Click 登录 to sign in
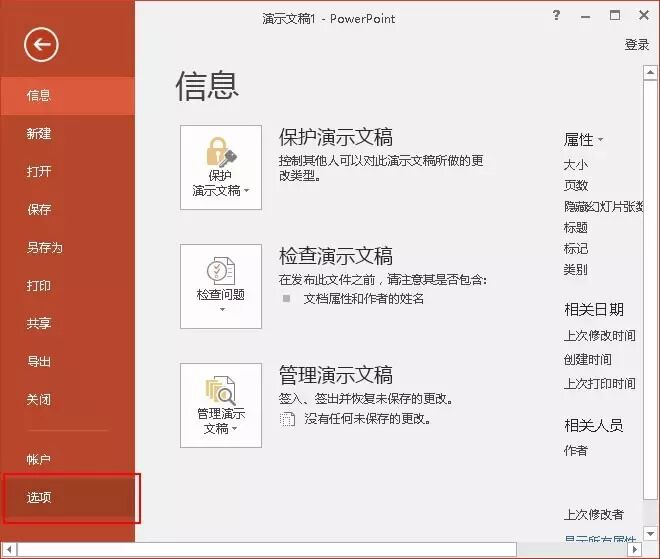This screenshot has height=559, width=660. click(x=637, y=45)
